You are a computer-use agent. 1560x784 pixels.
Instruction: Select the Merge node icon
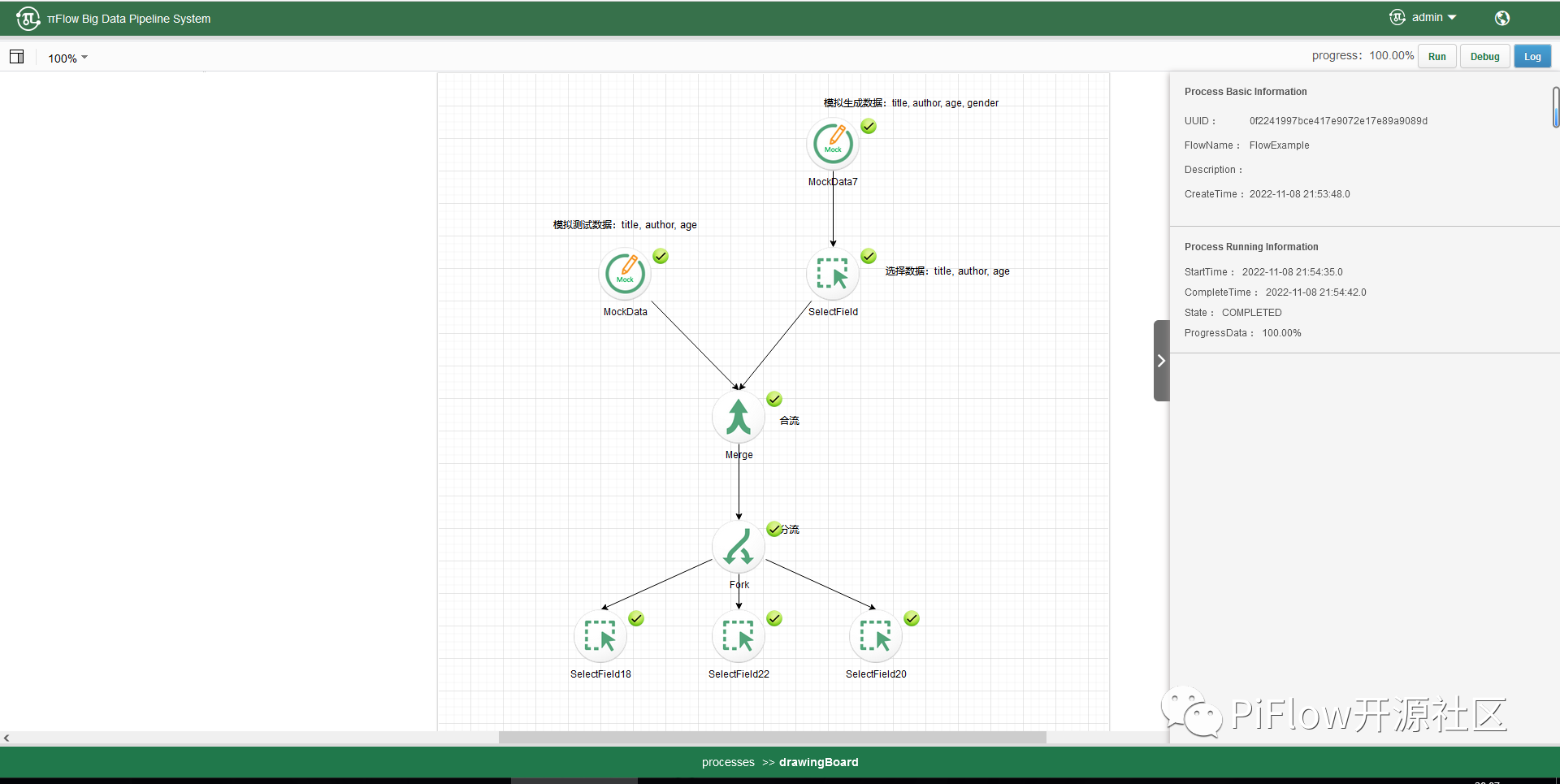tap(739, 418)
